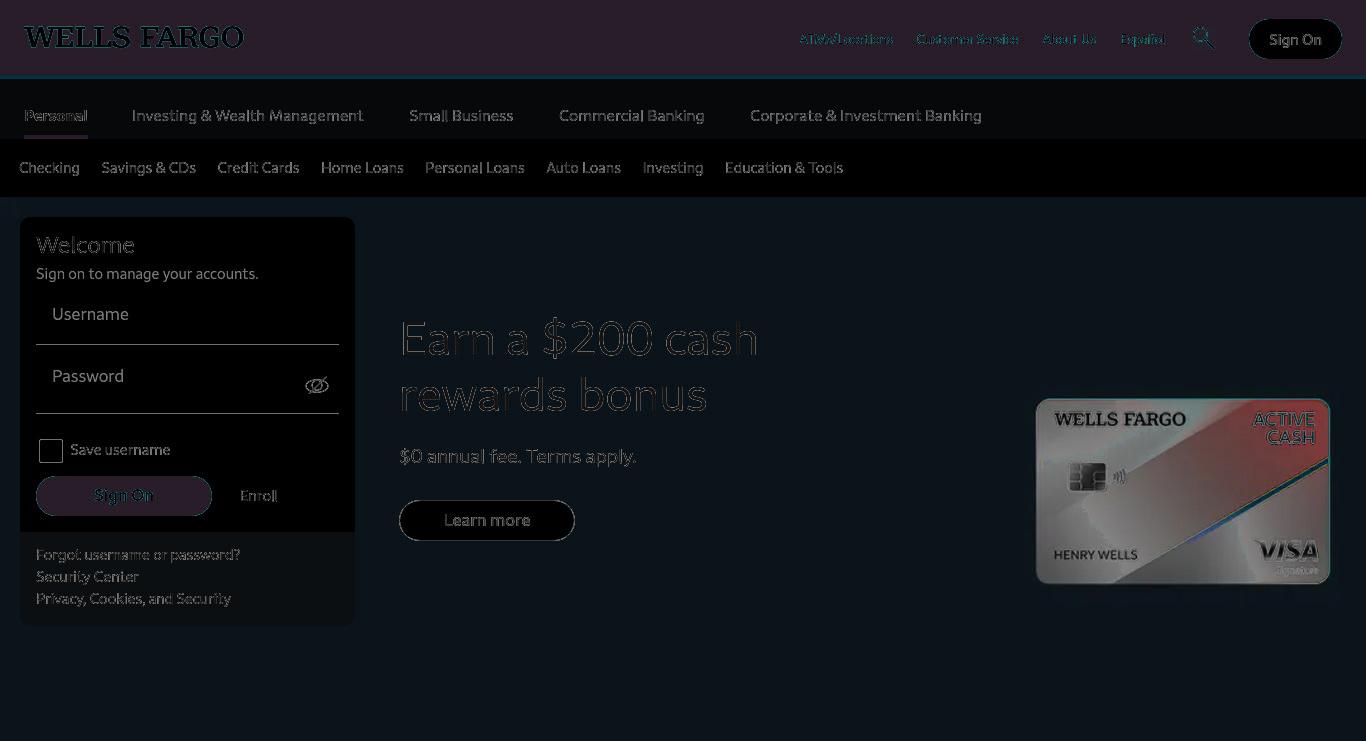Open About Us link
This screenshot has width=1366, height=741.
click(x=1069, y=39)
